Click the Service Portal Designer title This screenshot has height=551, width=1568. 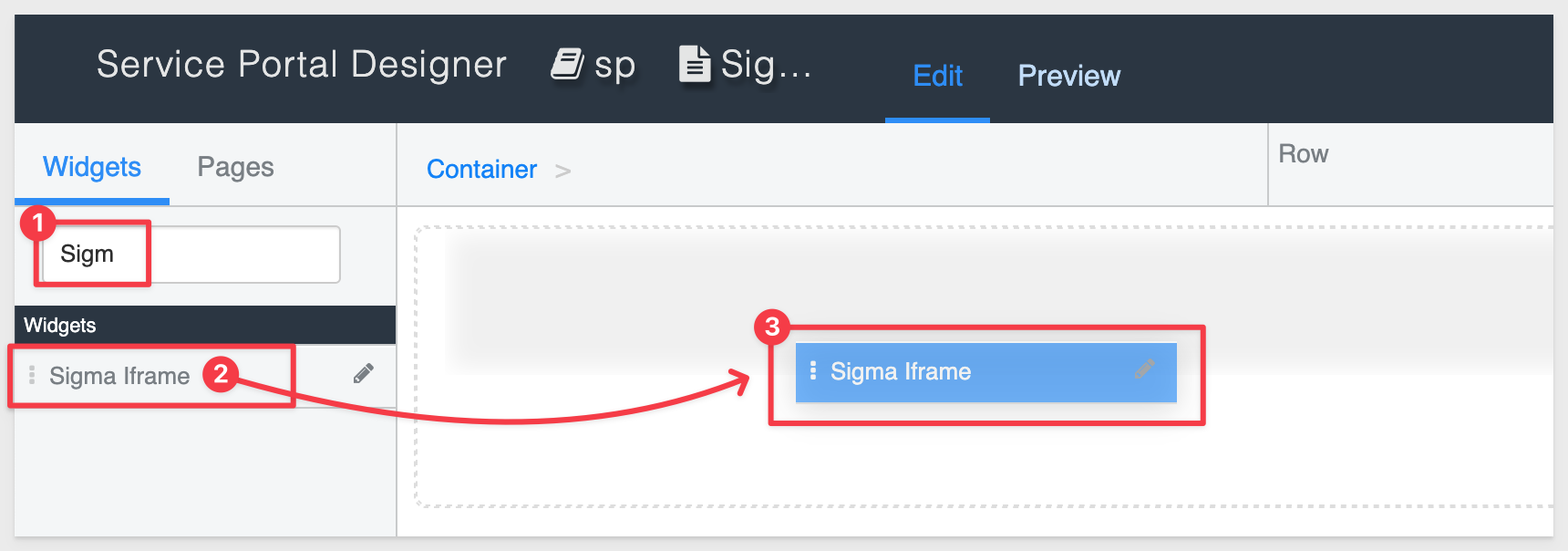(302, 65)
